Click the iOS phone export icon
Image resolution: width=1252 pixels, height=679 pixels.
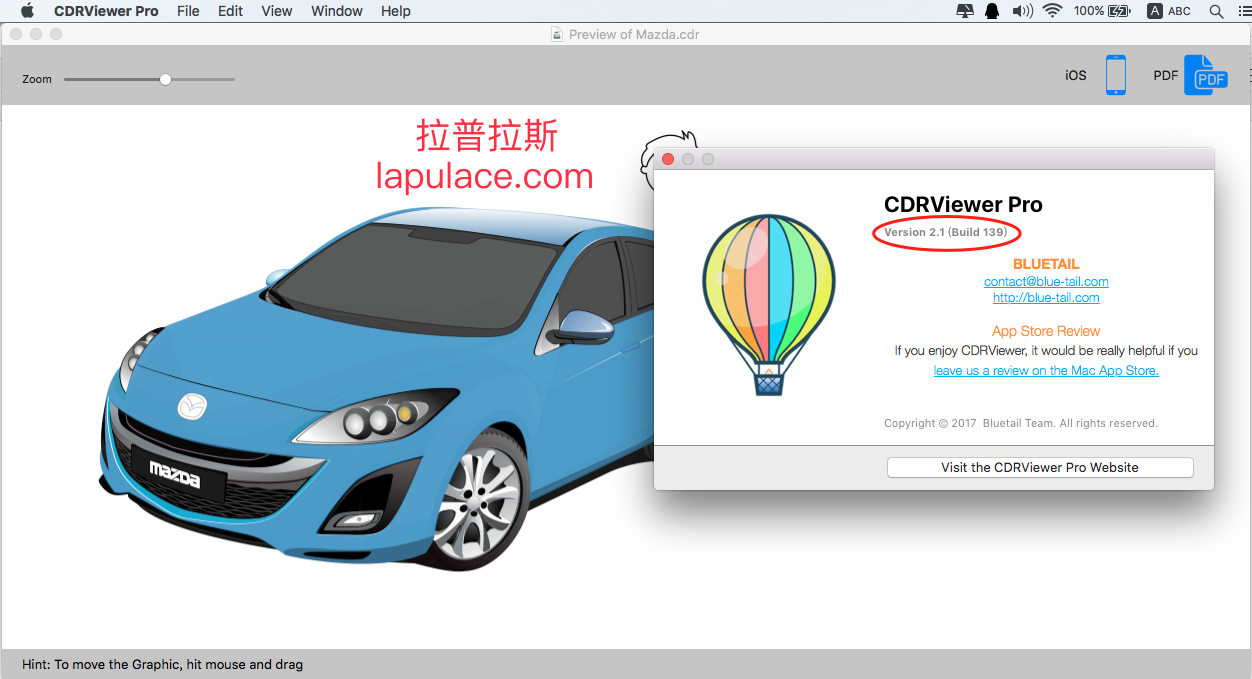click(1116, 75)
